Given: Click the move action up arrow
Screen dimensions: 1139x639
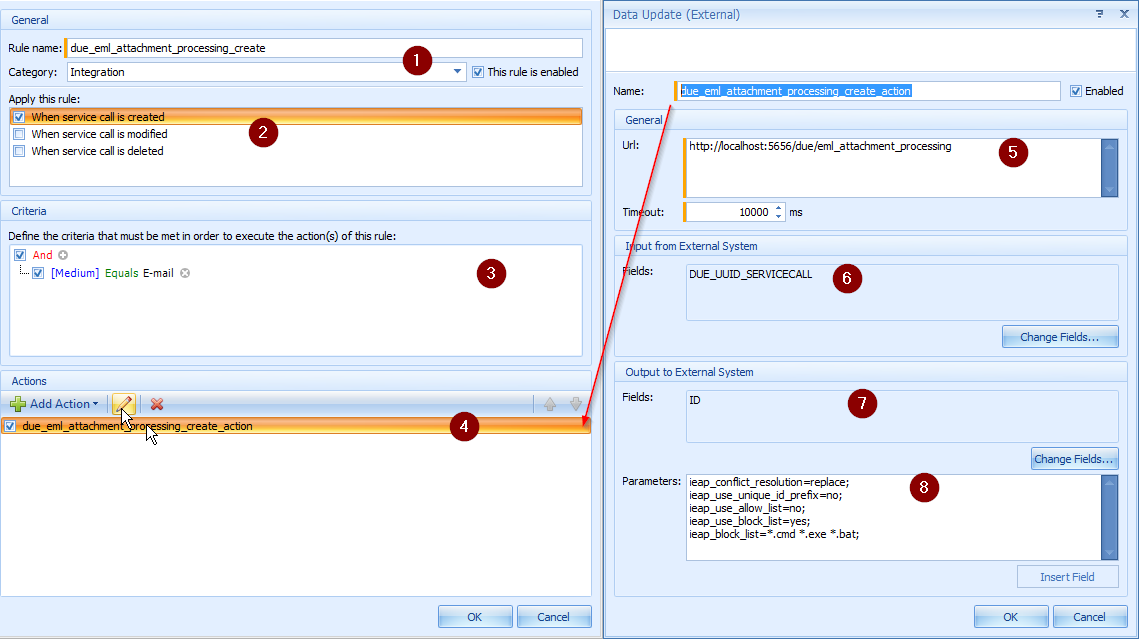Looking at the screenshot, I should [550, 404].
